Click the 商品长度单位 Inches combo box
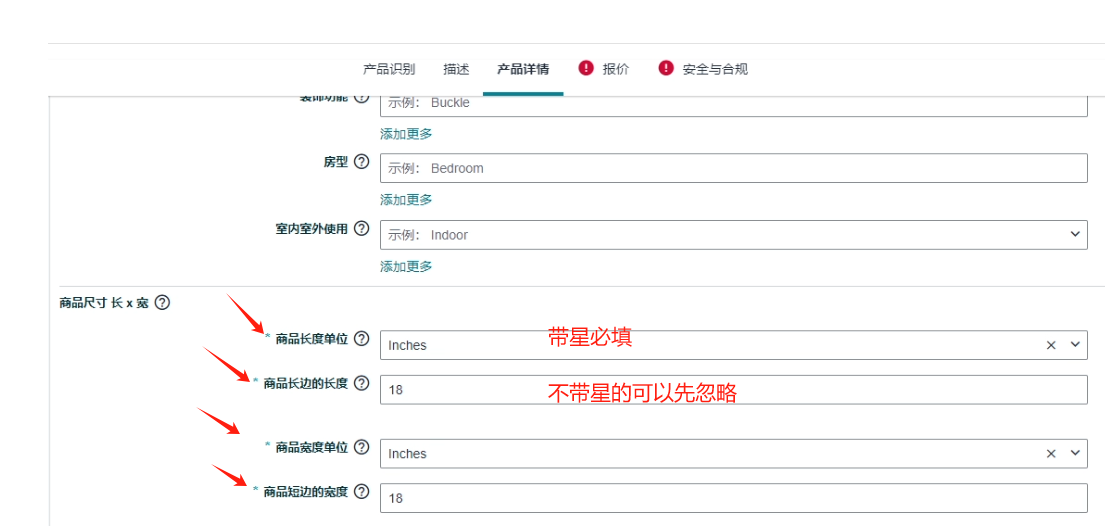The image size is (1111, 526). [733, 345]
